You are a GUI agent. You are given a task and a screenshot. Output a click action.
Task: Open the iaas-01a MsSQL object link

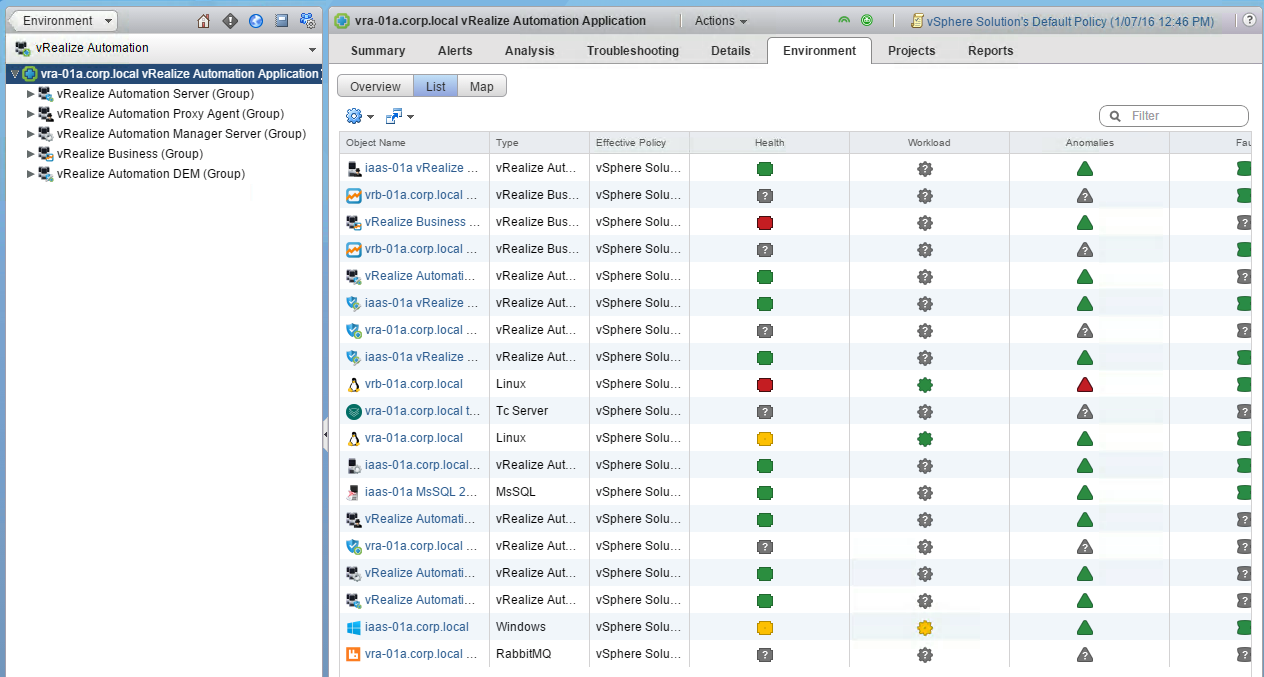(422, 492)
